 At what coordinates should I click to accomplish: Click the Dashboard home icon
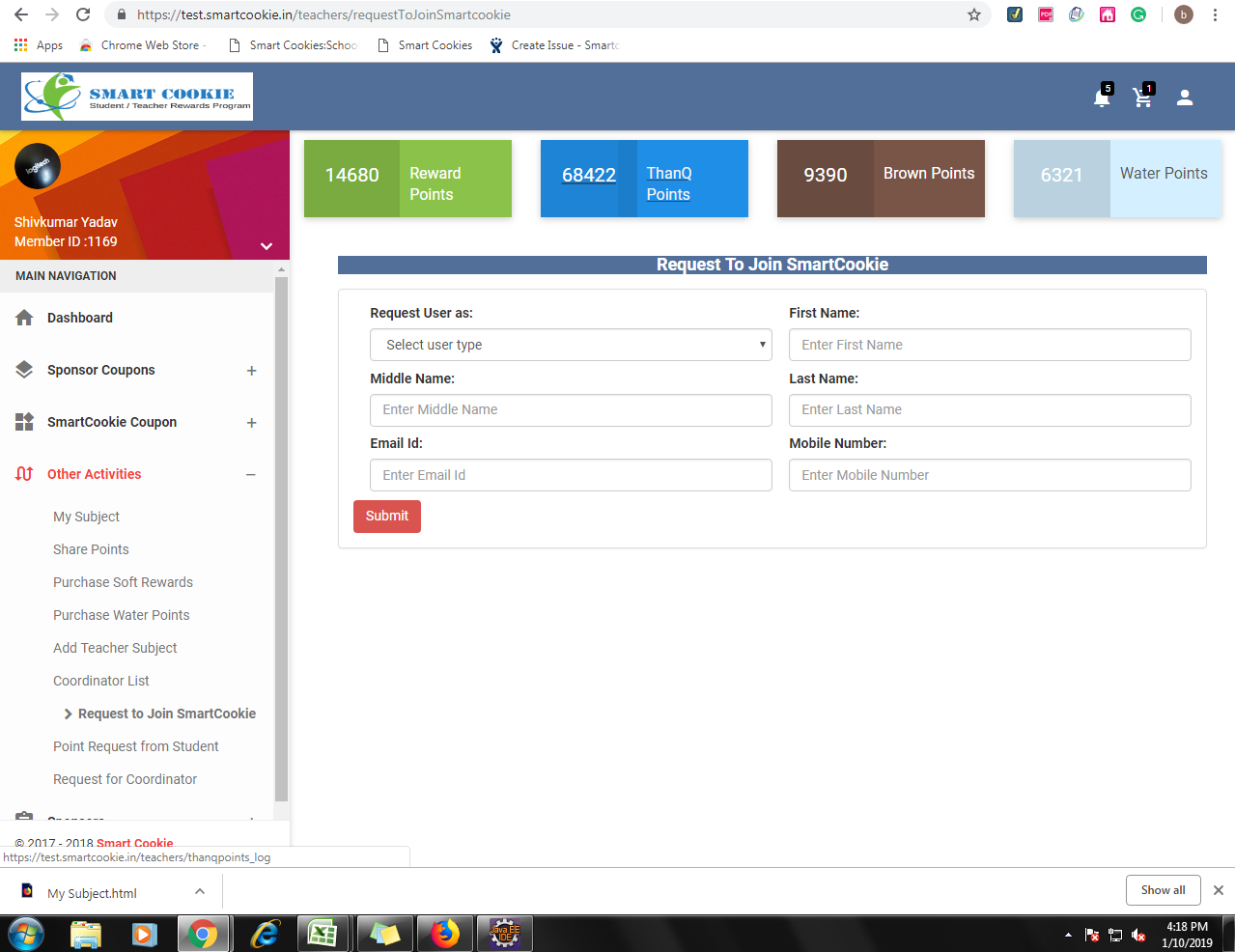[x=25, y=318]
